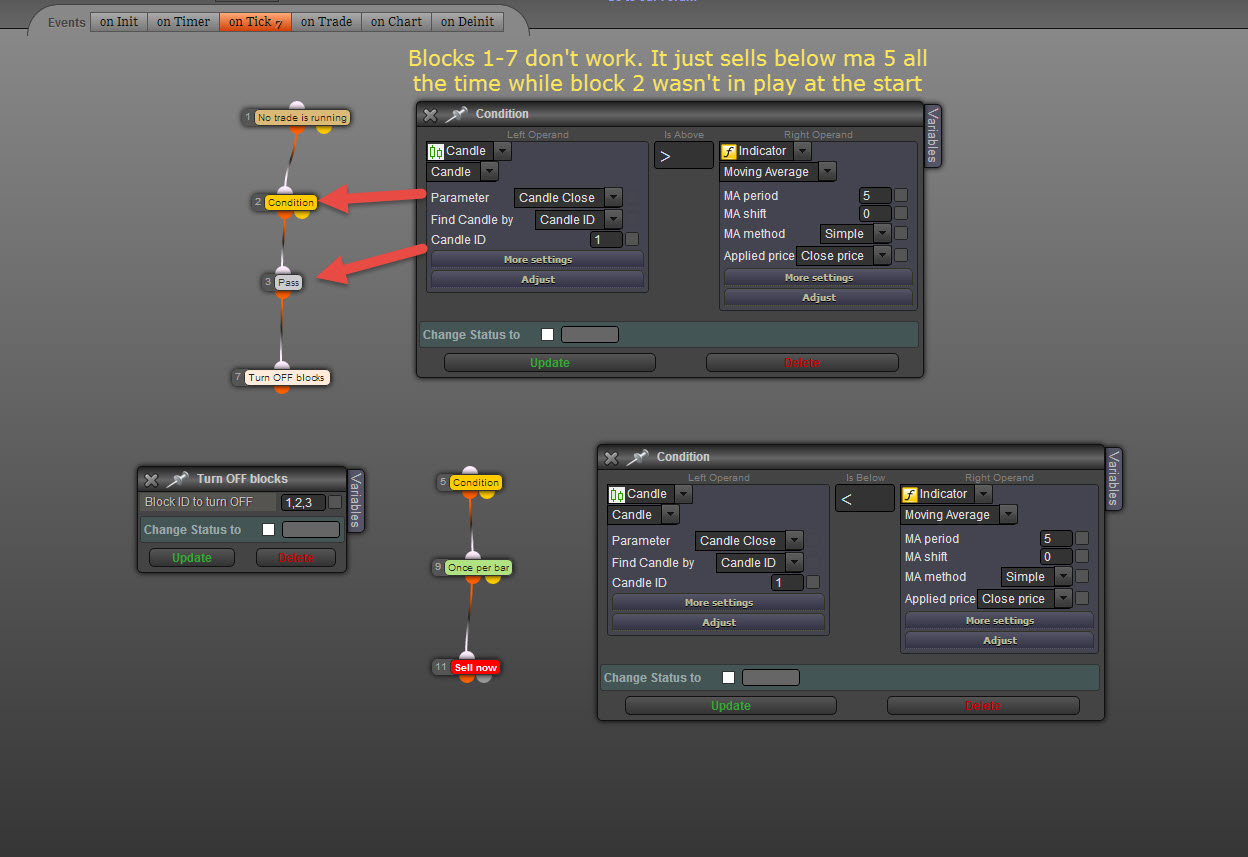Toggle Block ID to turn OFF checkbox
This screenshot has height=857, width=1248.
335,502
